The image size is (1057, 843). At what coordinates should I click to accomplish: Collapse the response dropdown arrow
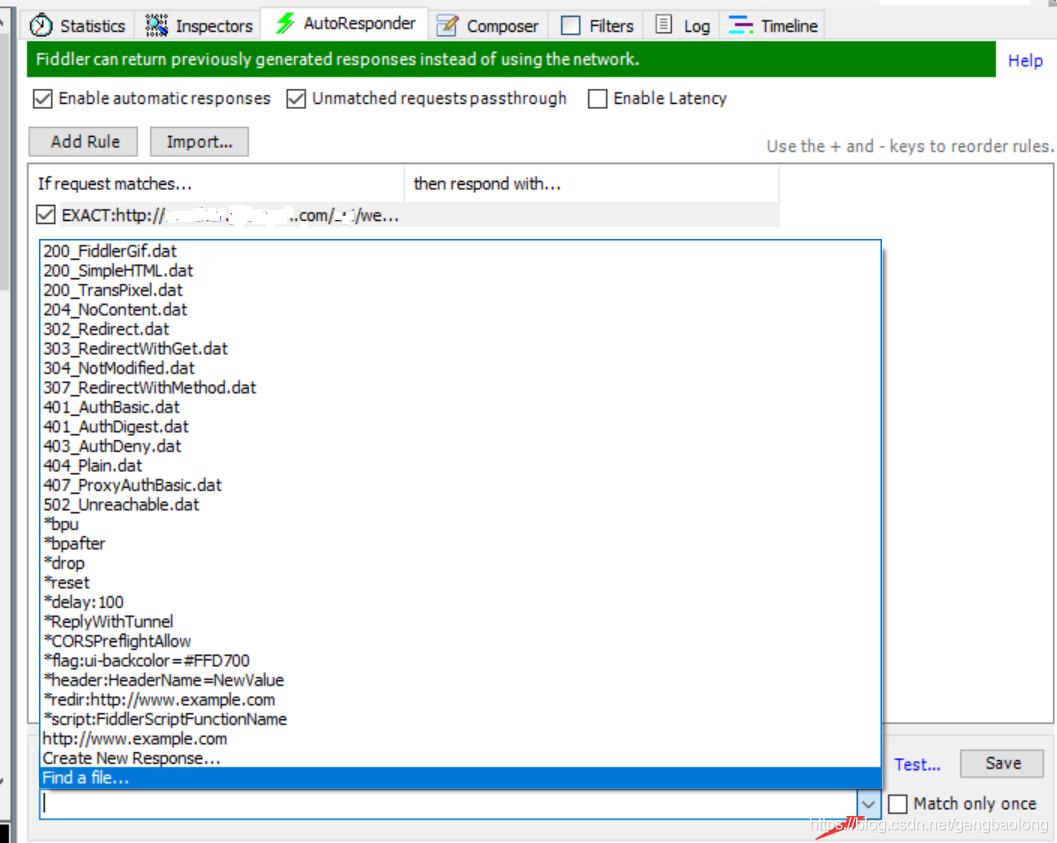[868, 804]
